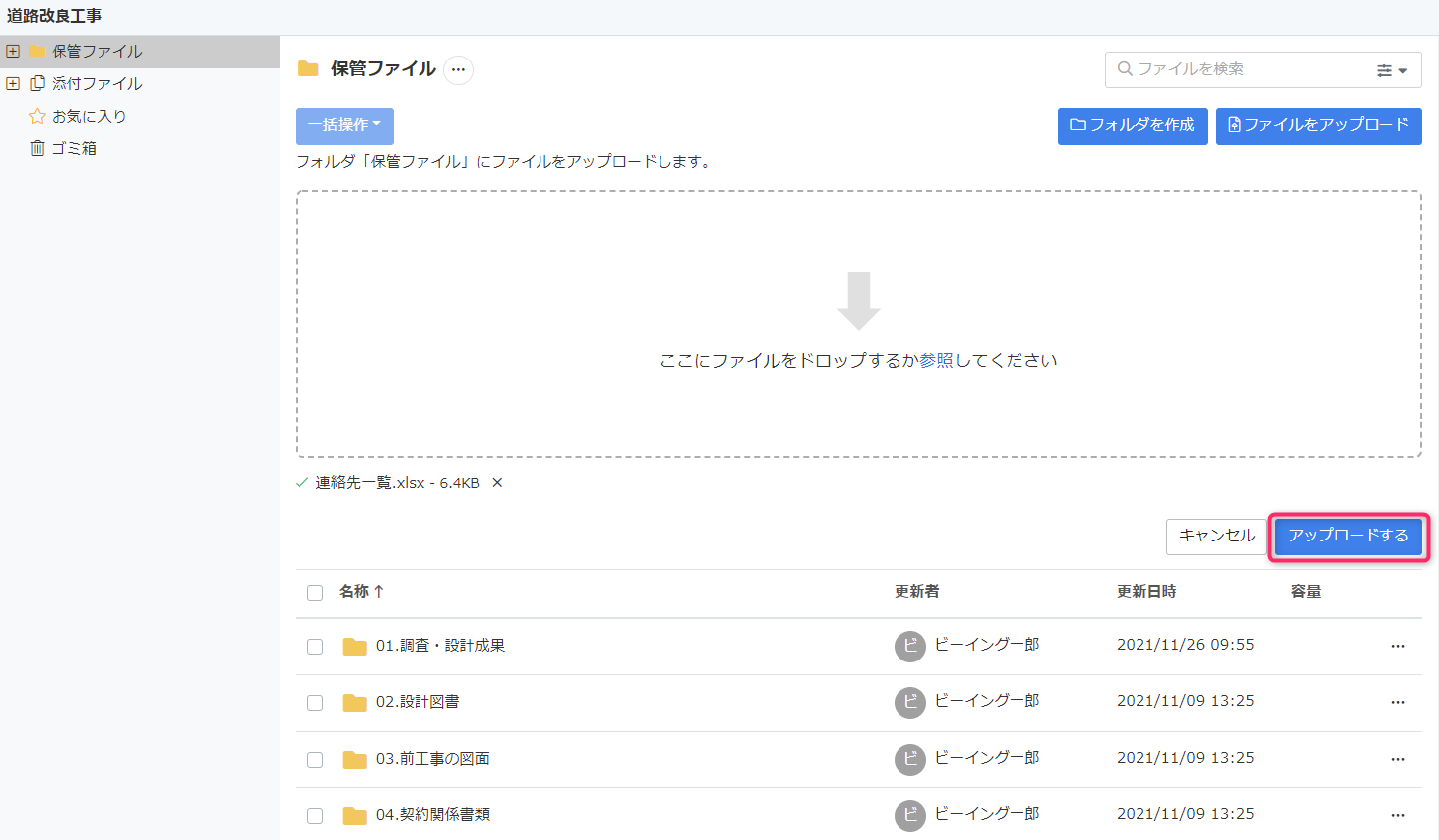Open 添付ファイル in the sidebar
This screenshot has height=840, width=1439.
pos(97,83)
